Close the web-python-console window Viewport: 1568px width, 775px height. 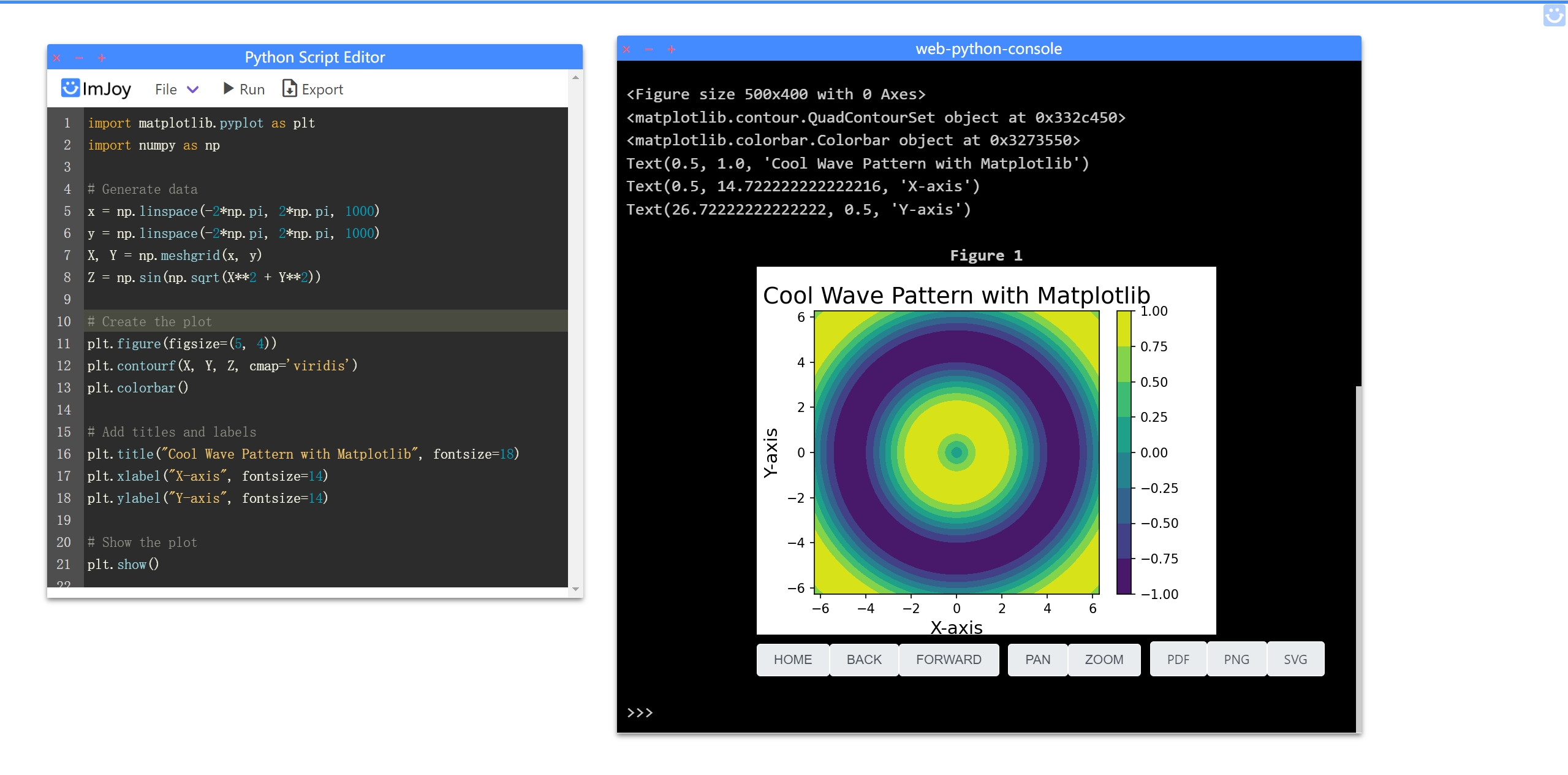coord(626,50)
